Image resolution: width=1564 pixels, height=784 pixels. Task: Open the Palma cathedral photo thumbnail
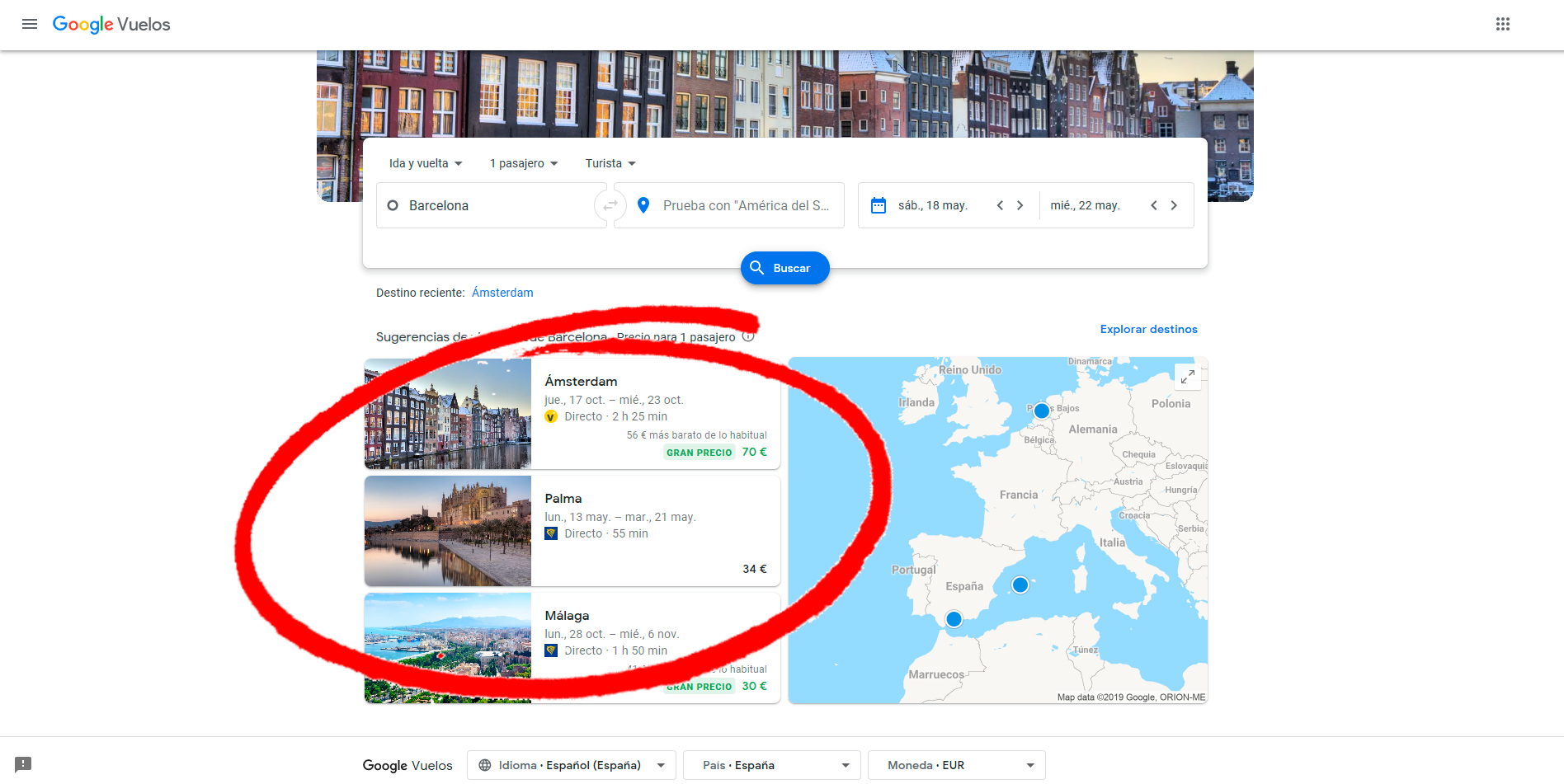[448, 531]
